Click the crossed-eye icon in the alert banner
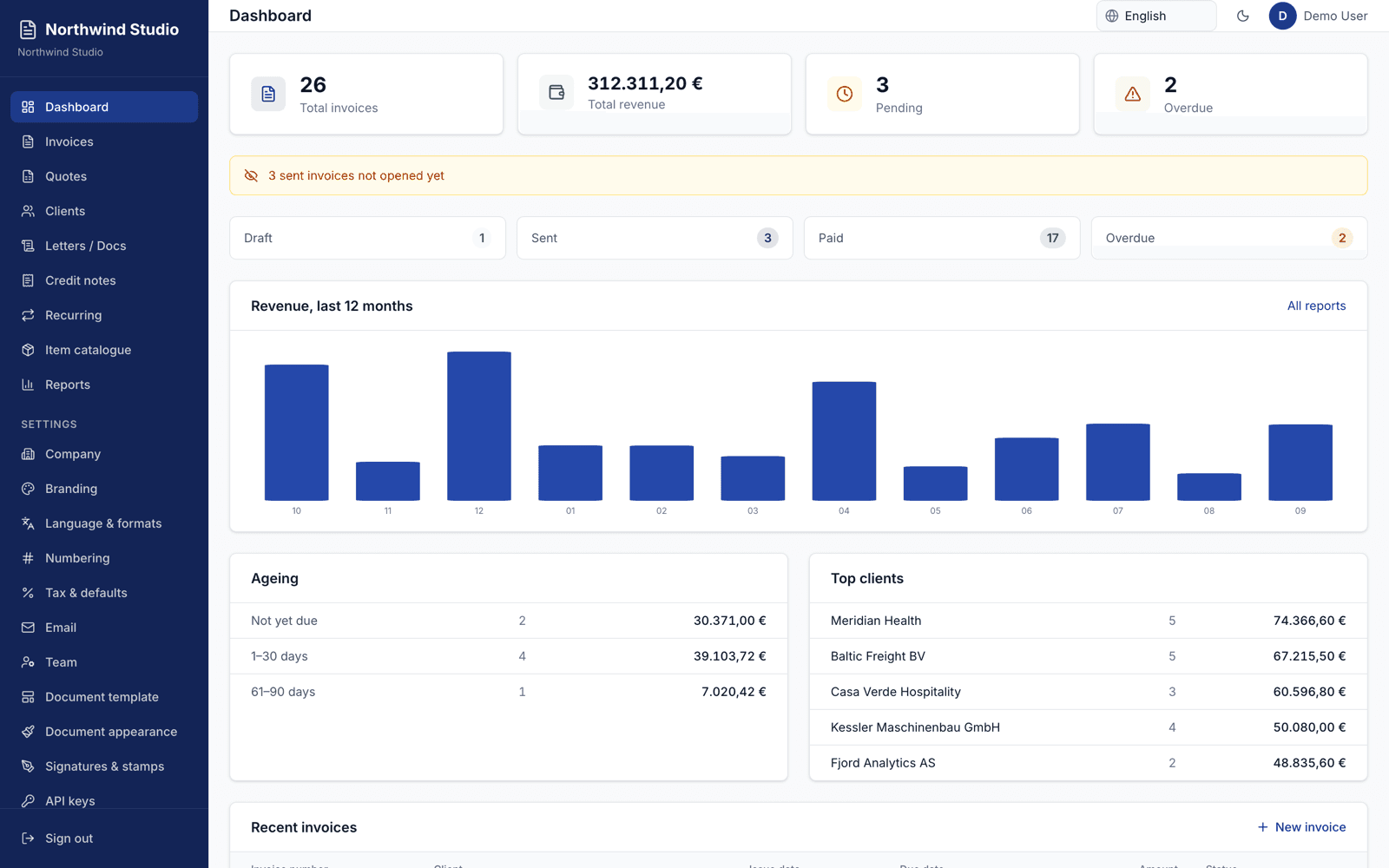Image resolution: width=1389 pixels, height=868 pixels. [251, 175]
